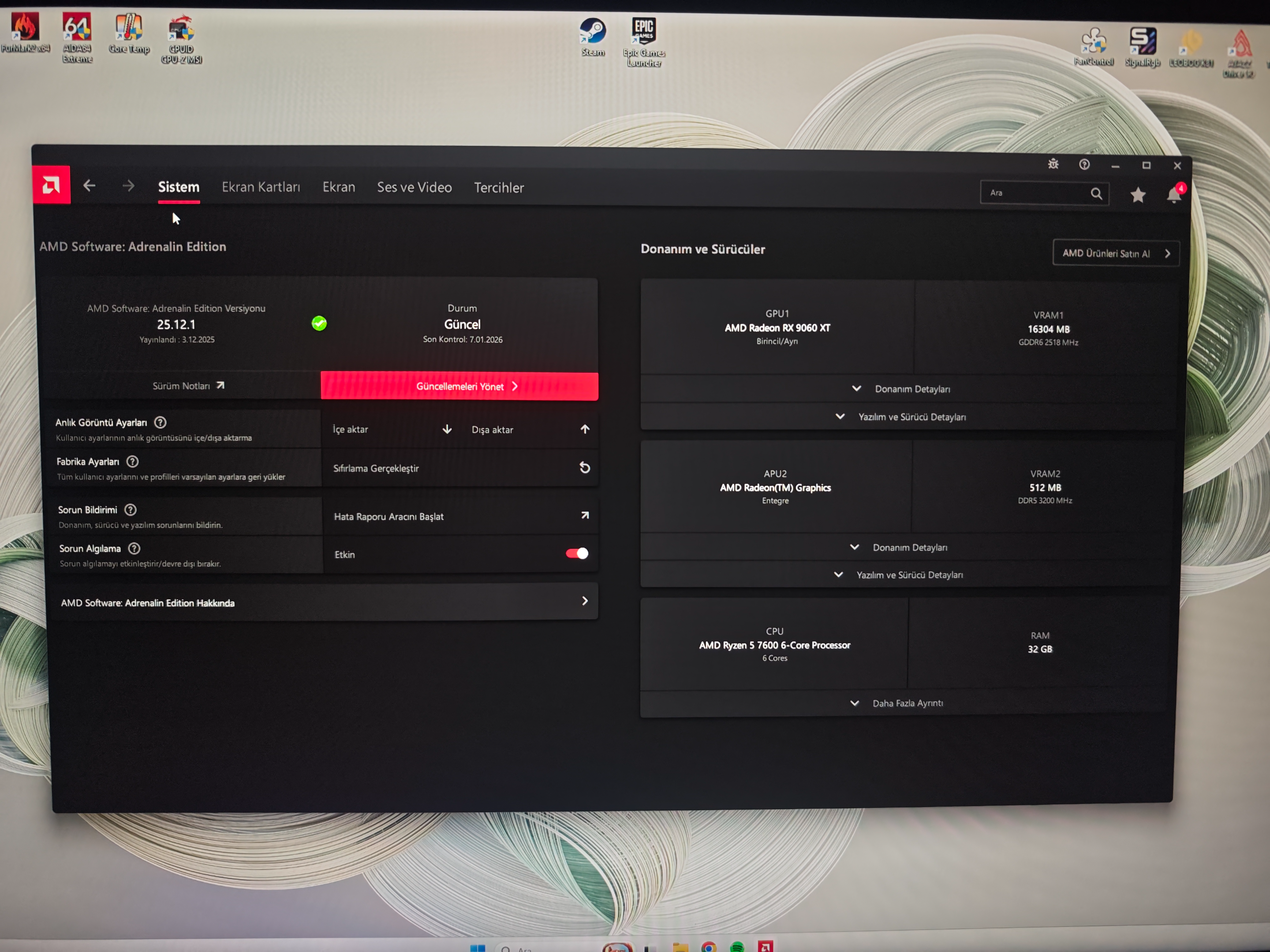Open AMD Software: Adrenalin Edition Hakkında row
The height and width of the screenshot is (952, 1270).
click(325, 601)
